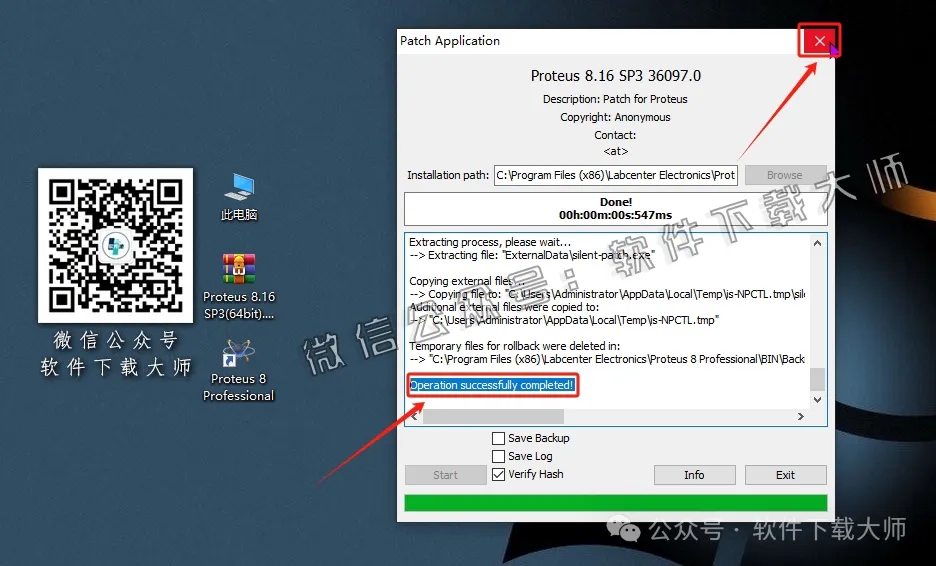Click the 'Operation successfully completed!' log line
Image resolution: width=936 pixels, height=566 pixels.
coord(492,385)
